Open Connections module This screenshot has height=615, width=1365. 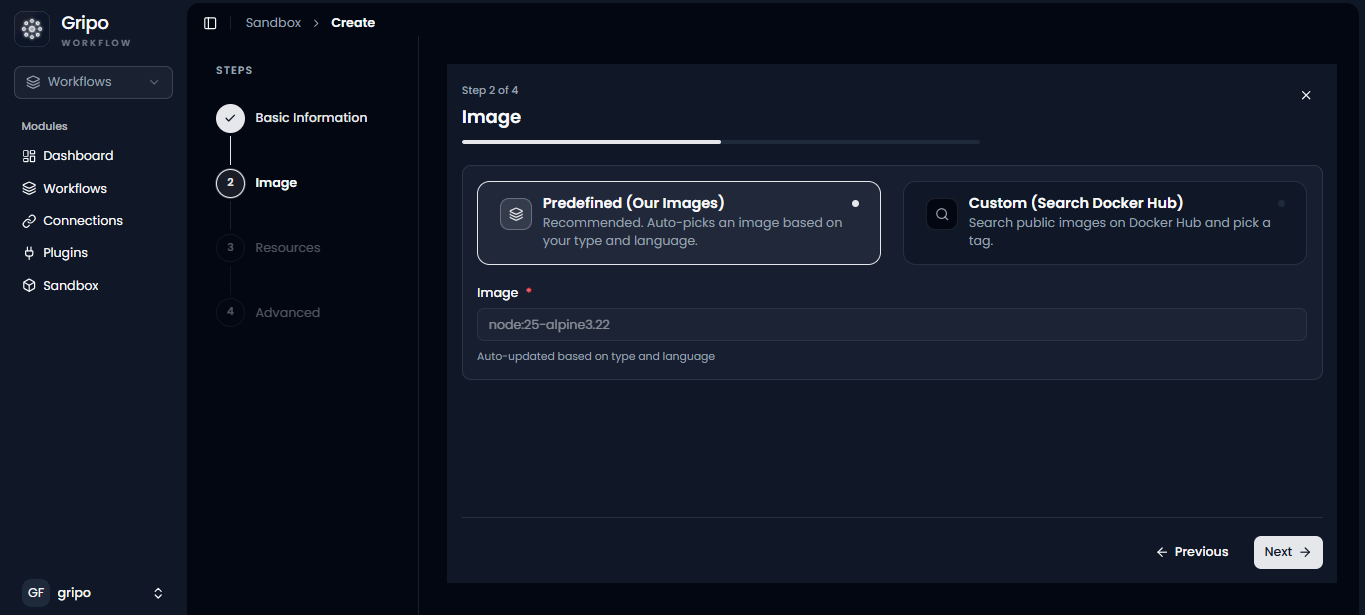[x=83, y=221]
